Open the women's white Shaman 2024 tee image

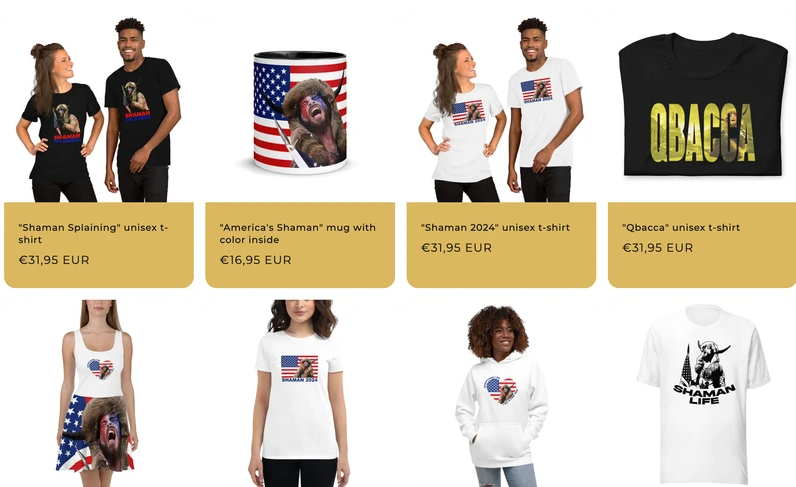300,393
